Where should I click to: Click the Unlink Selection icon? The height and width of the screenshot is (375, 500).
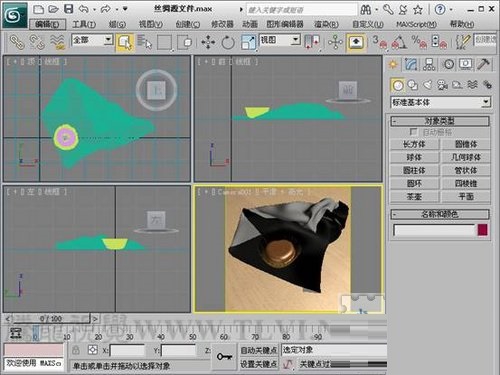[x=37, y=42]
